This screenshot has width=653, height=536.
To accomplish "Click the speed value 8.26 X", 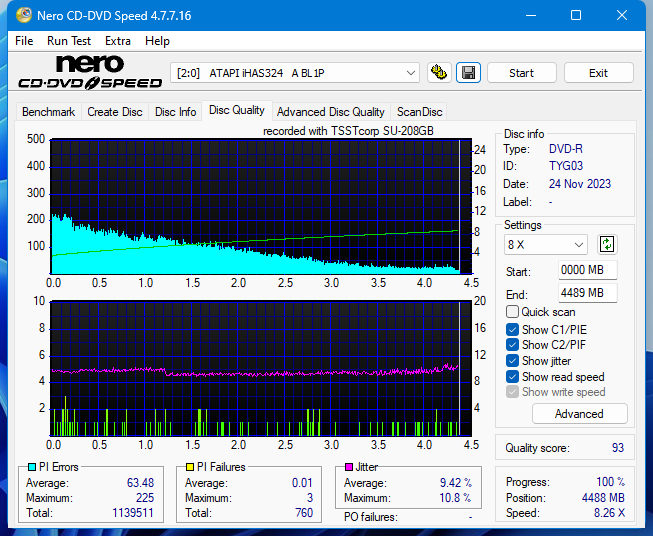I will [x=609, y=513].
